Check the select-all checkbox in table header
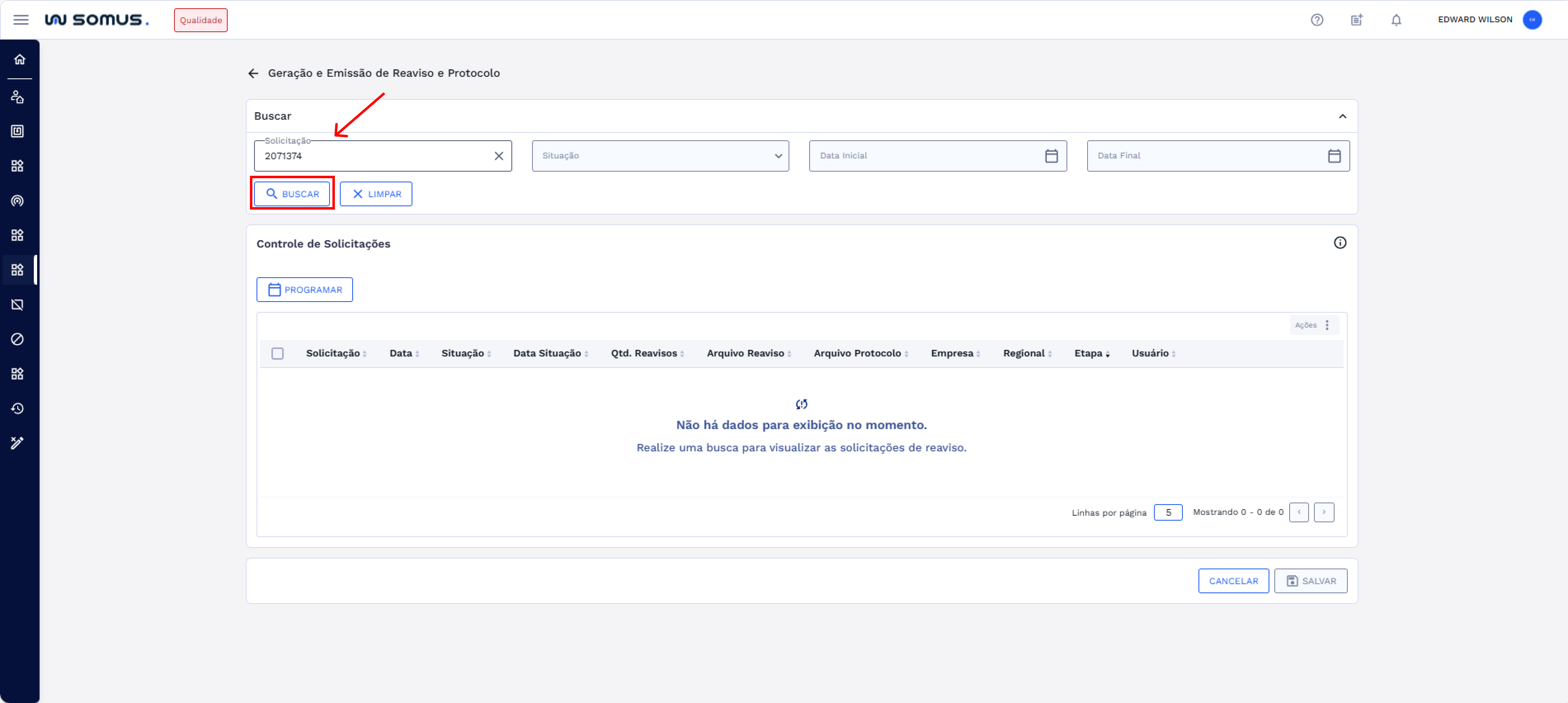Viewport: 1568px width, 703px height. pos(278,354)
